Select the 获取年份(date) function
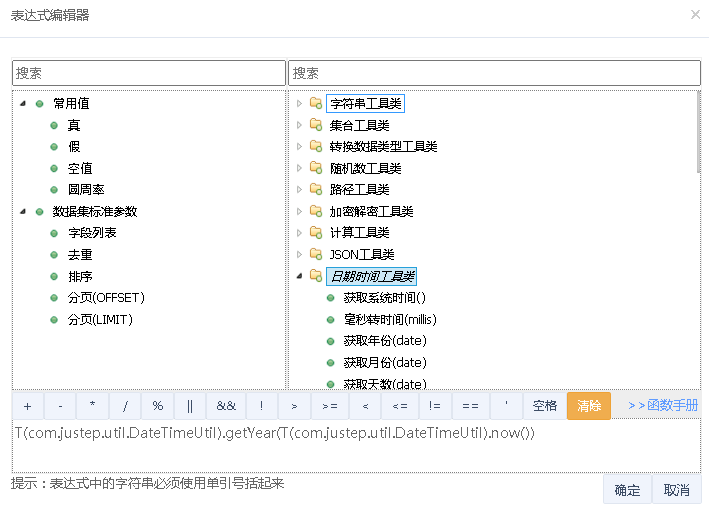709x513 pixels. click(x=384, y=340)
